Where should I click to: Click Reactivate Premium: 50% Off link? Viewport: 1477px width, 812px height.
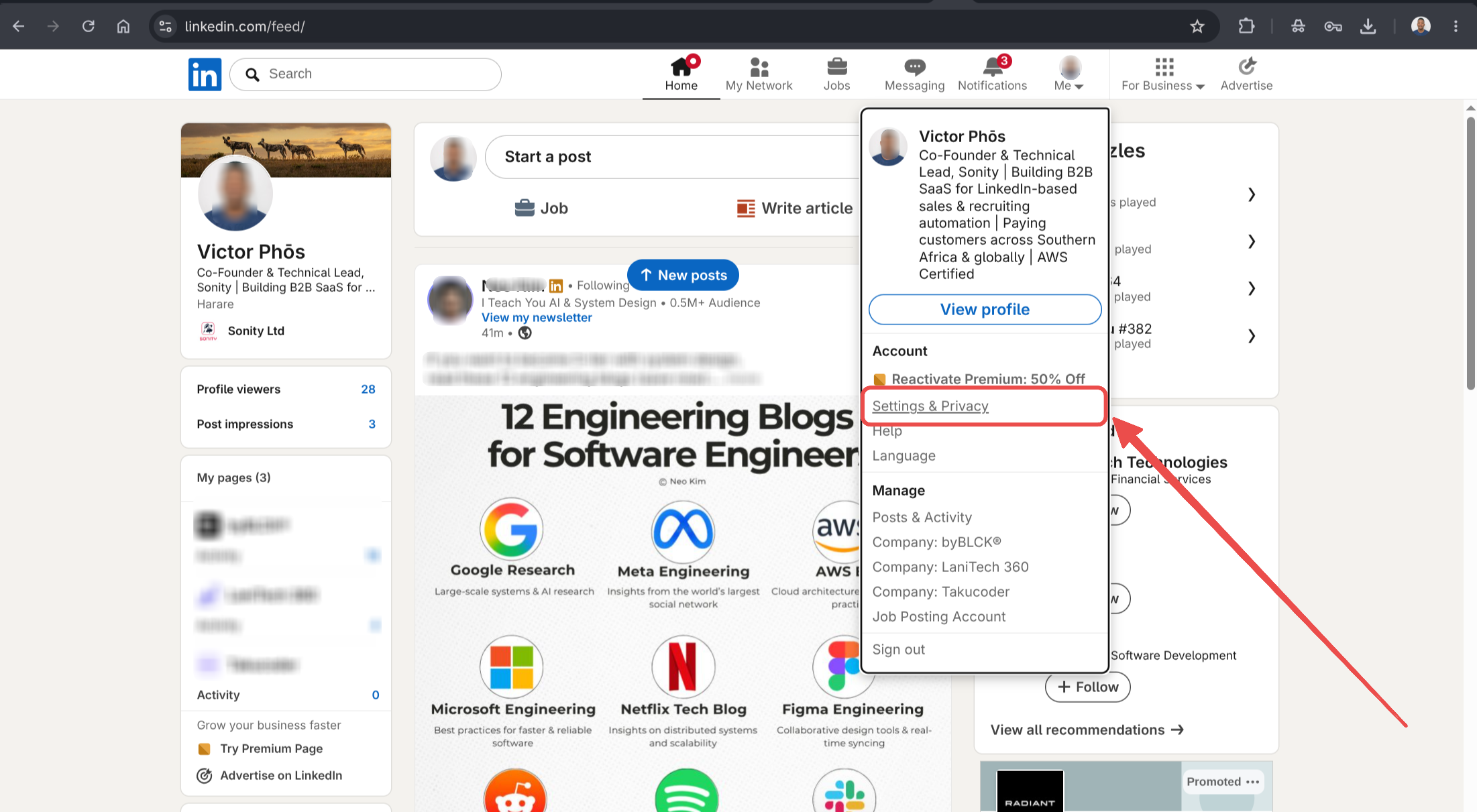click(988, 380)
